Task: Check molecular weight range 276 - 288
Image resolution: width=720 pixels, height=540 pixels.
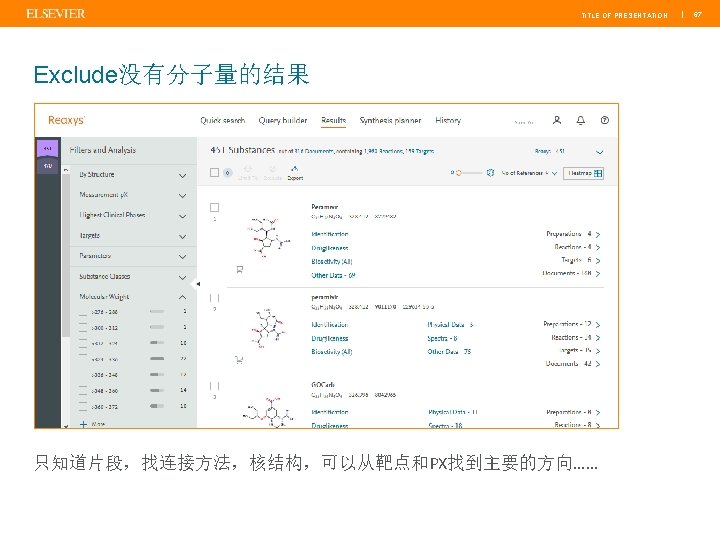Action: coord(83,312)
